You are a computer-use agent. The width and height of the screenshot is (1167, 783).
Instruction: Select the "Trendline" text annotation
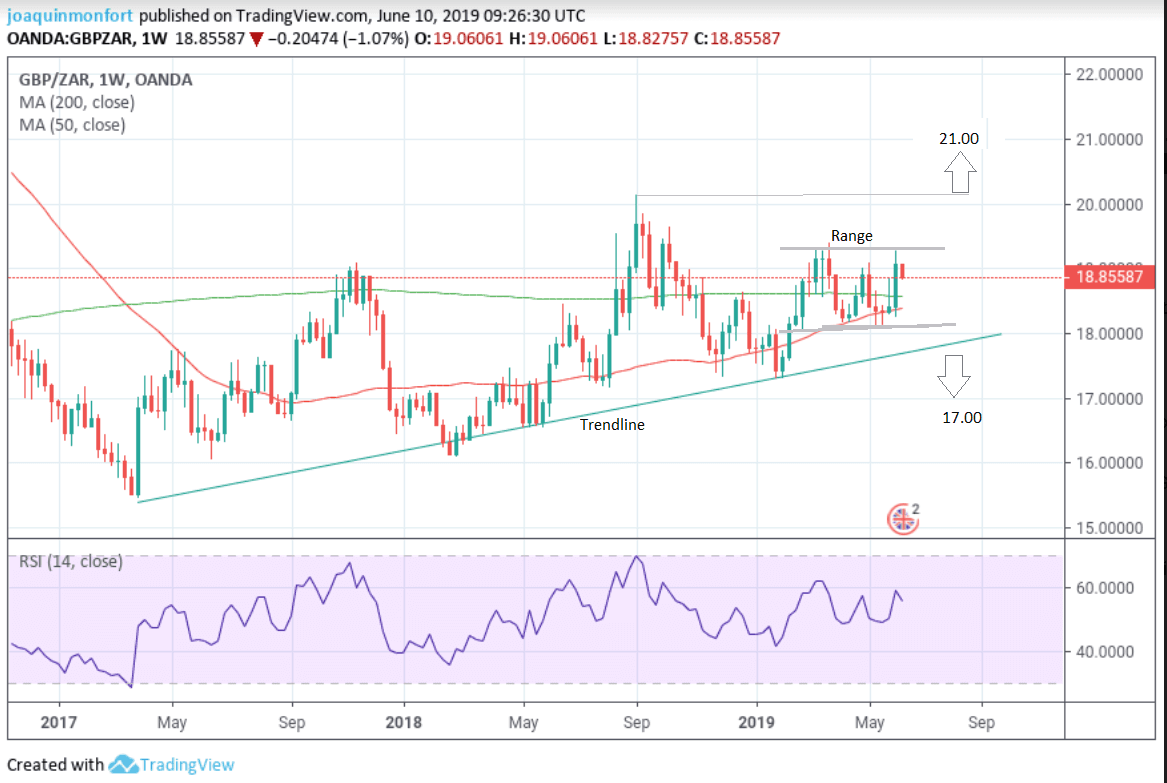point(612,424)
